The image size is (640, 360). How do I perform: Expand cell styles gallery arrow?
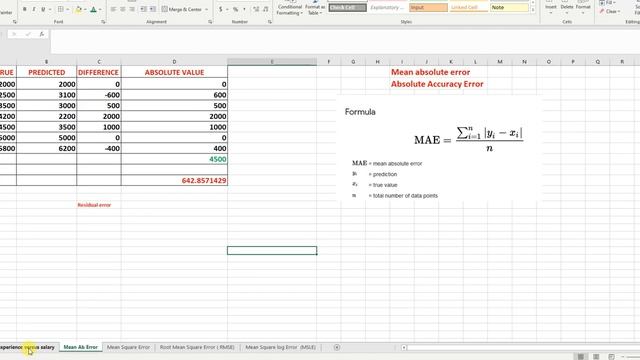click(x=533, y=10)
